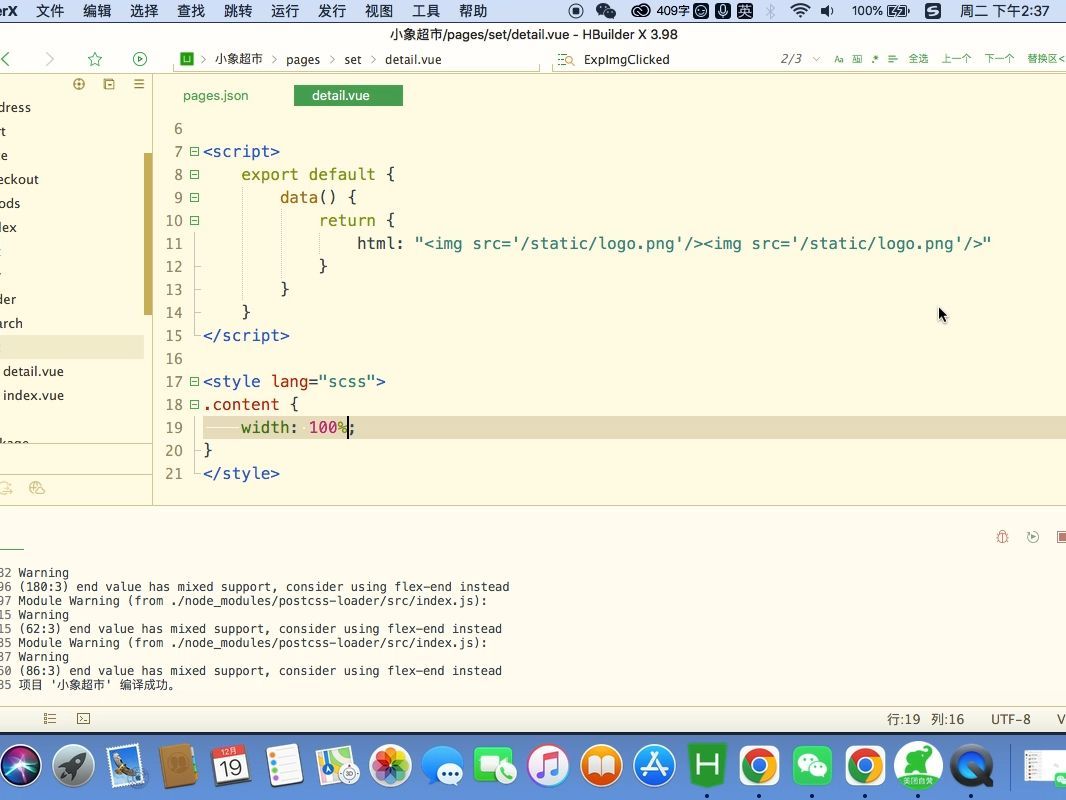Screen dimensions: 1066x800
Task: Click the outline list icon in status bar
Action: pos(50,718)
